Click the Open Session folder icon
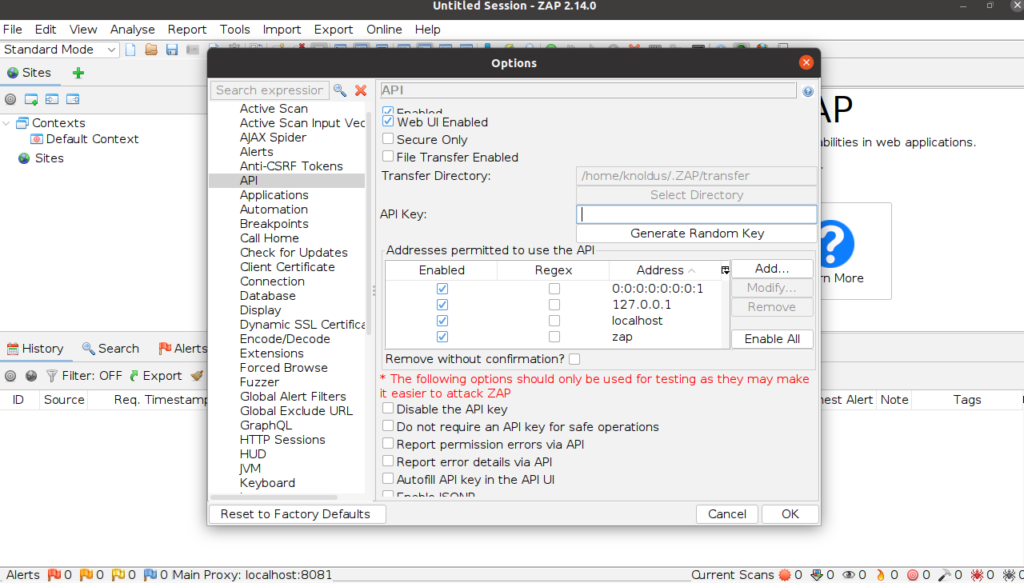Screen dimensions: 1024x583 [151, 49]
